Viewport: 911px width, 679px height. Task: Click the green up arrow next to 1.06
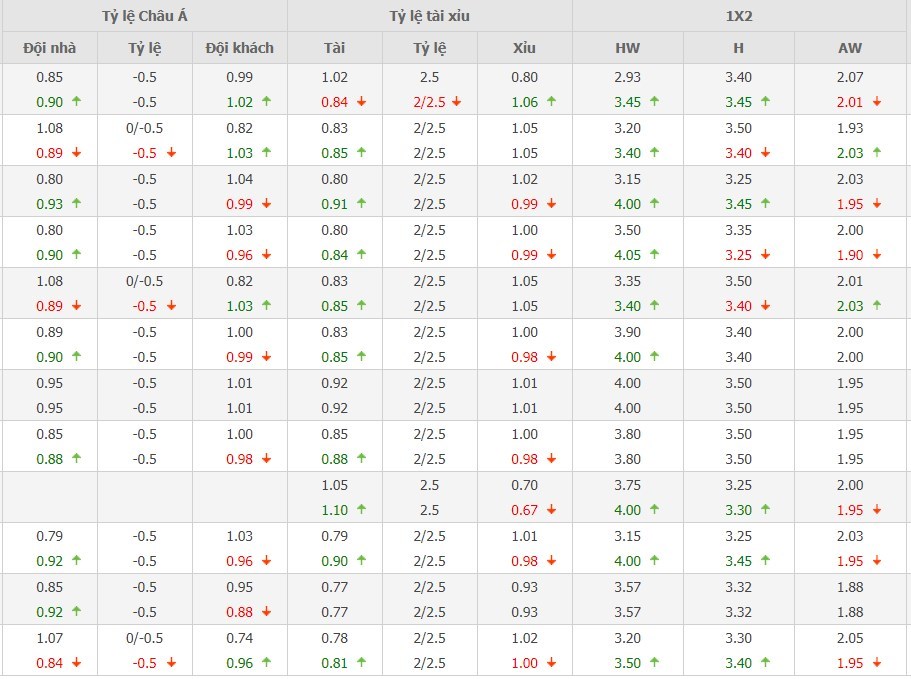[x=551, y=102]
